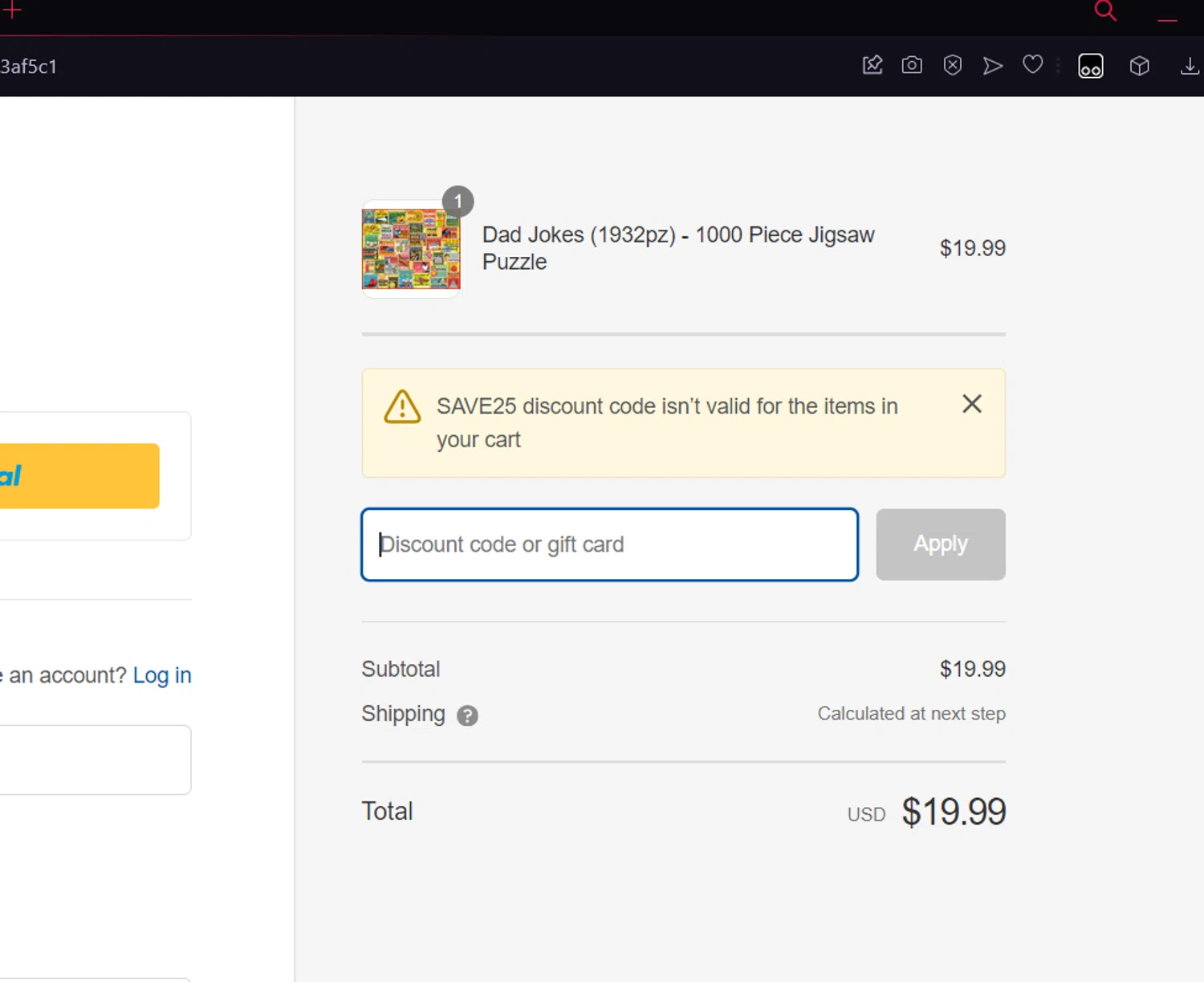
Task: Click the Subtotal label
Action: tap(401, 669)
